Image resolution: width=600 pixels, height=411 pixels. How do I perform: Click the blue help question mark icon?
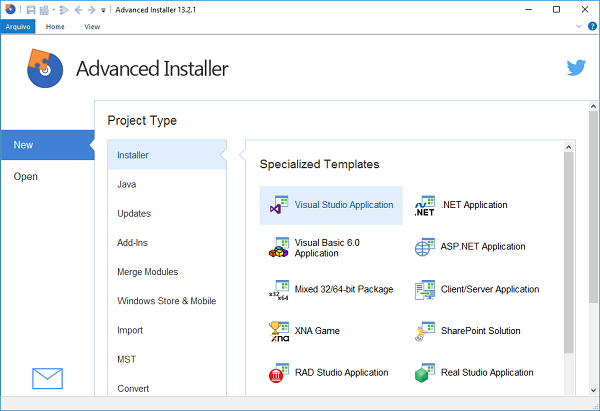point(592,27)
